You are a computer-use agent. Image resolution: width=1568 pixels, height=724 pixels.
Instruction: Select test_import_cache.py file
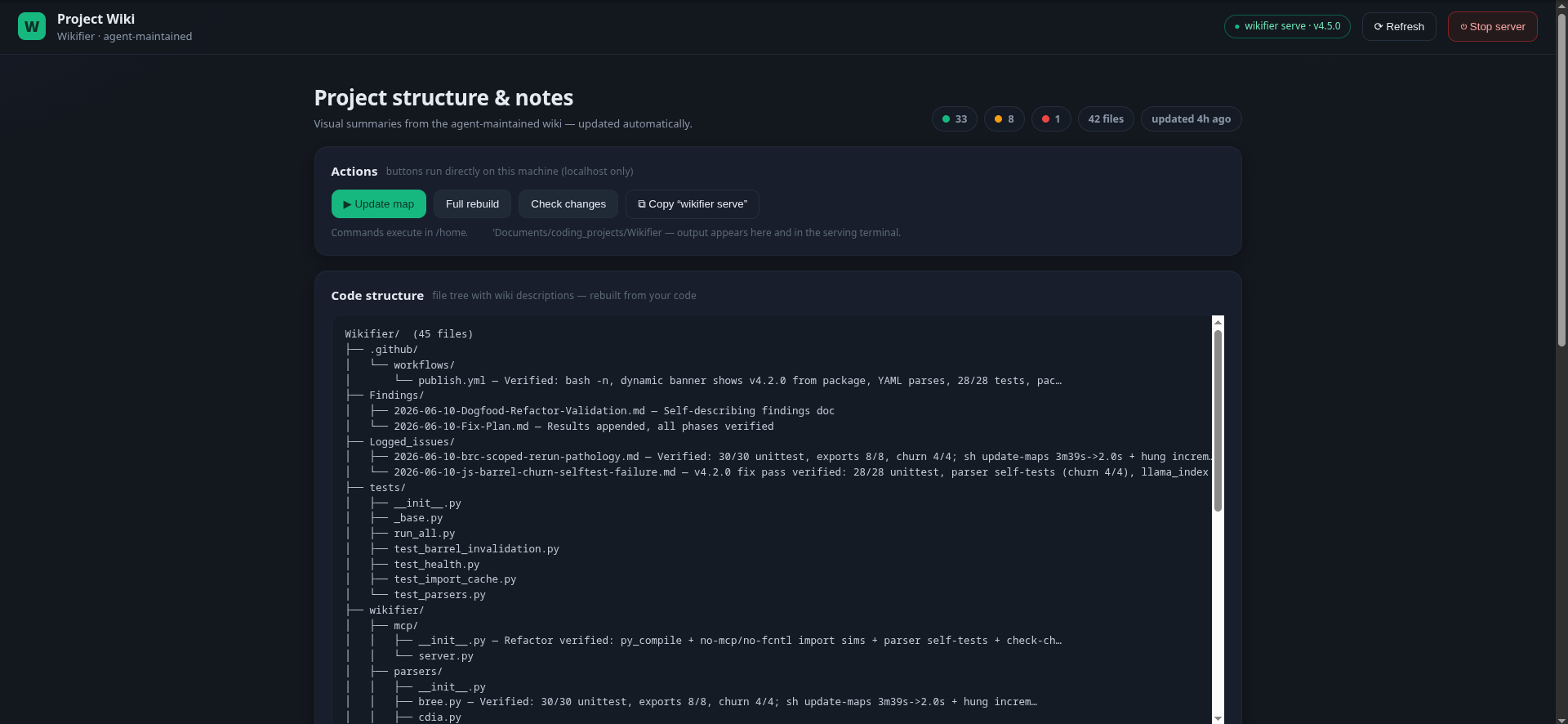455,579
